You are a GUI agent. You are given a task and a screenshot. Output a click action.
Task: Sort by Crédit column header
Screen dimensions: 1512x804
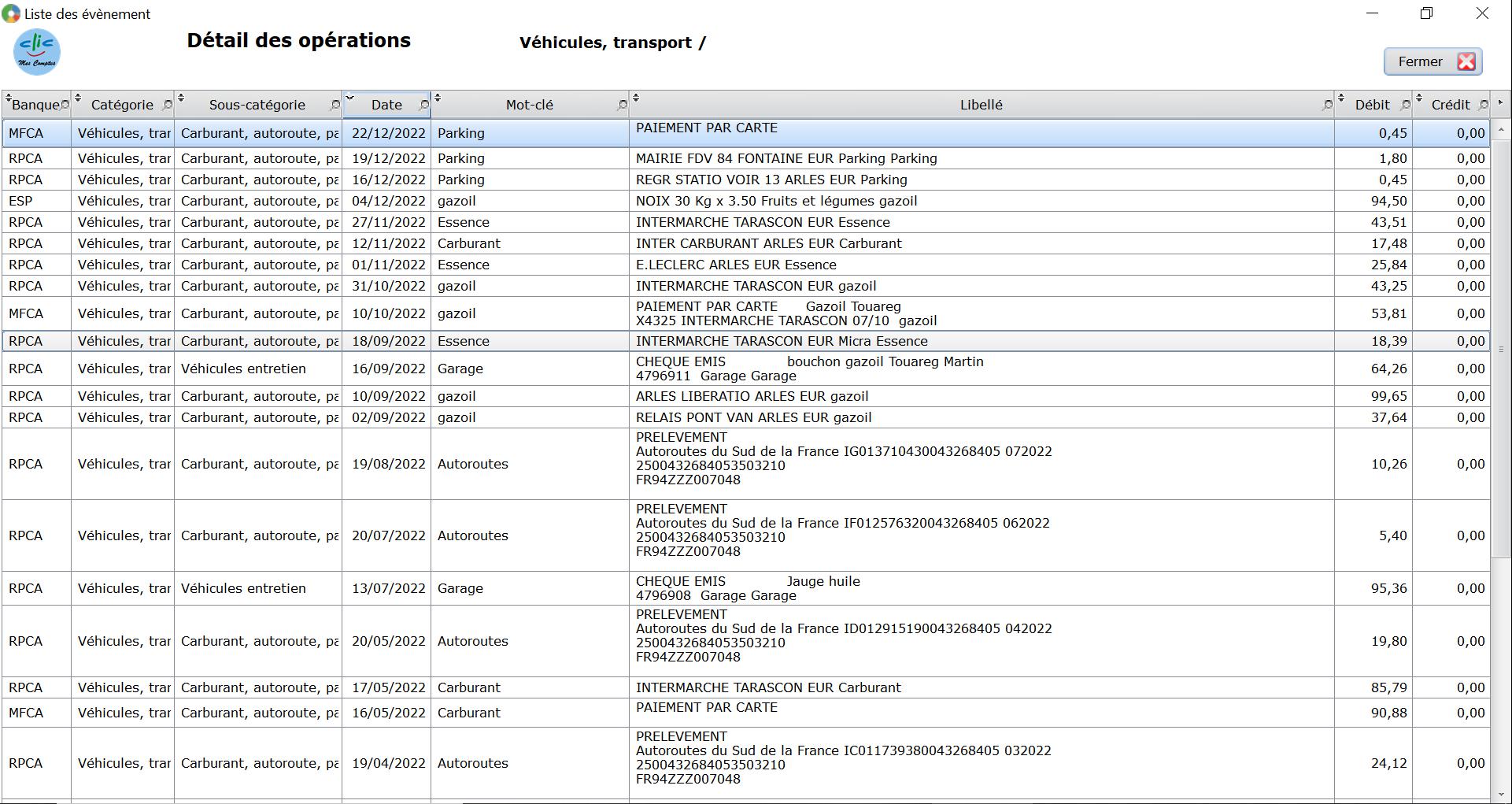tap(1451, 105)
